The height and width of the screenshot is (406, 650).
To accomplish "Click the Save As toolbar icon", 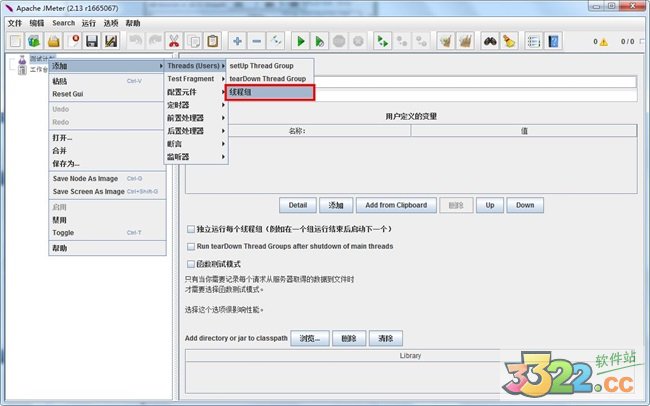I will click(111, 41).
